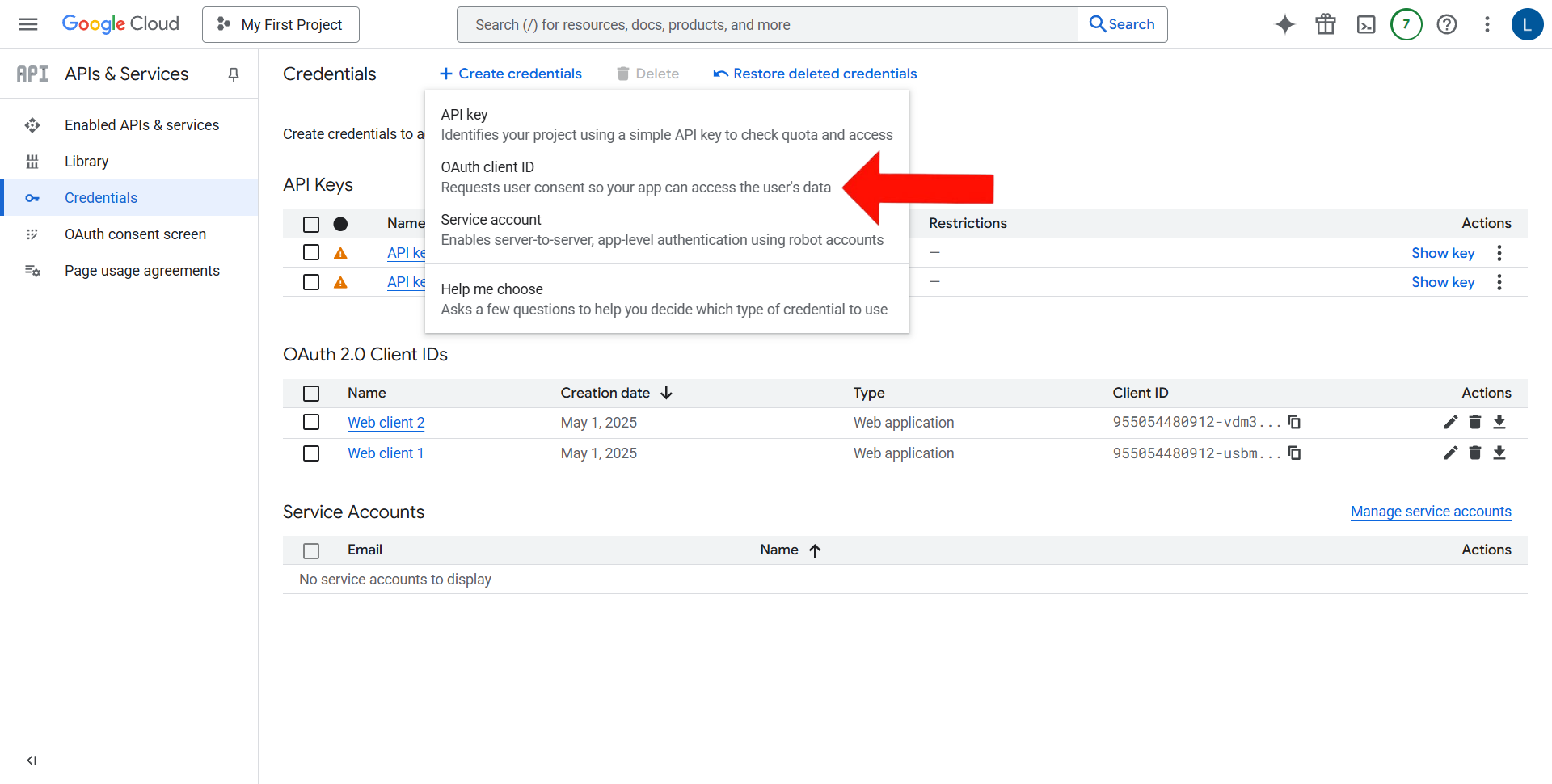Viewport: 1552px width, 784px height.
Task: Open the Gemini AI sparkle icon
Action: [1285, 24]
